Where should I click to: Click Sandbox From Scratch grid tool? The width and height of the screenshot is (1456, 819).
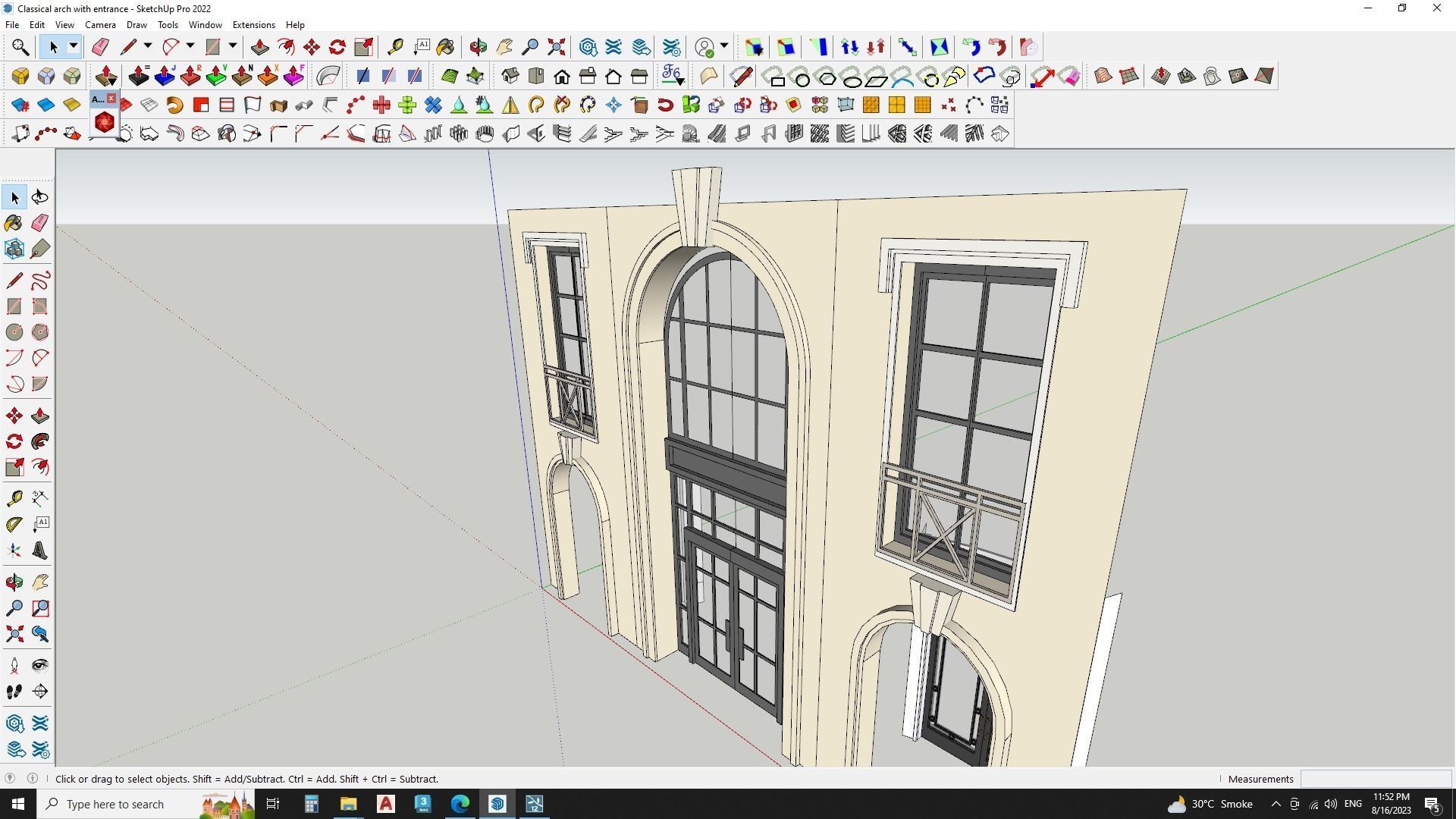click(x=1129, y=76)
